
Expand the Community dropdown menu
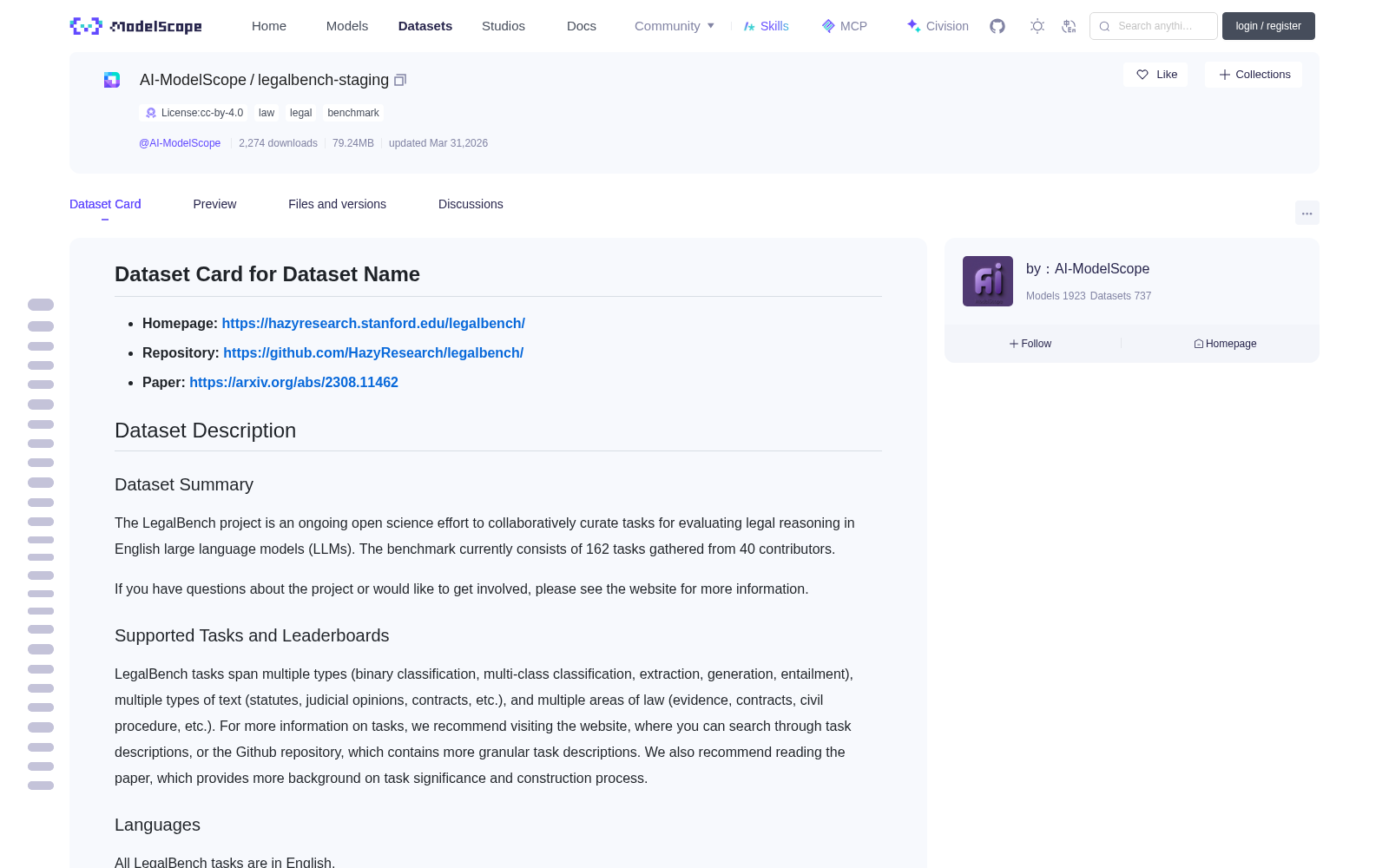pos(675,26)
